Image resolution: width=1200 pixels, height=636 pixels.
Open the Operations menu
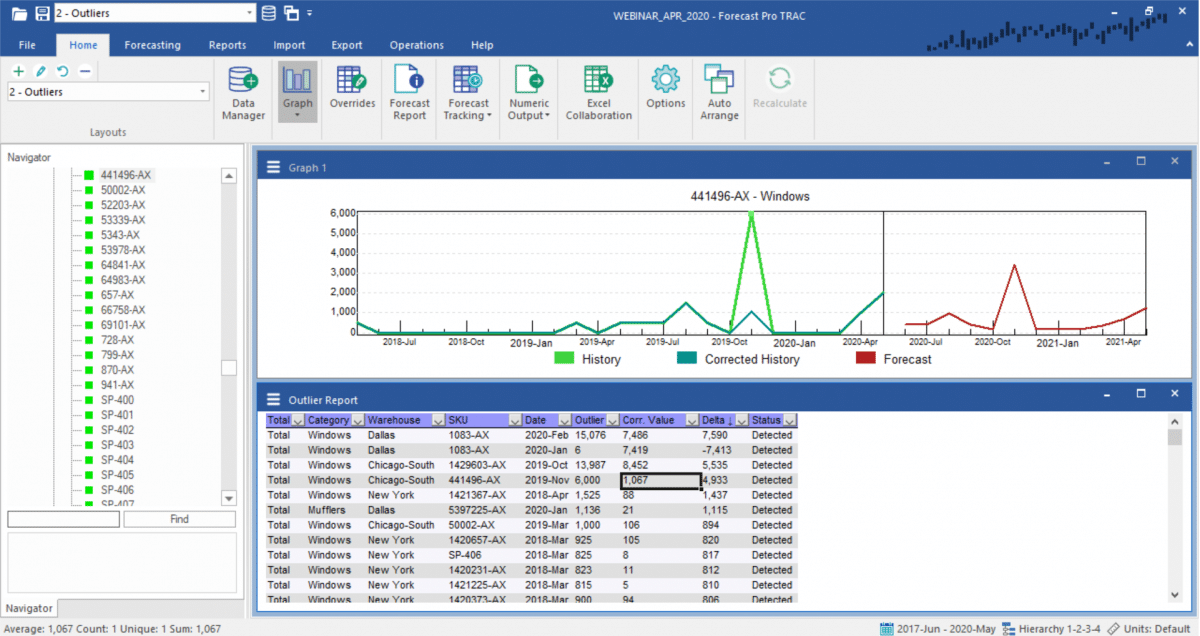(x=416, y=44)
